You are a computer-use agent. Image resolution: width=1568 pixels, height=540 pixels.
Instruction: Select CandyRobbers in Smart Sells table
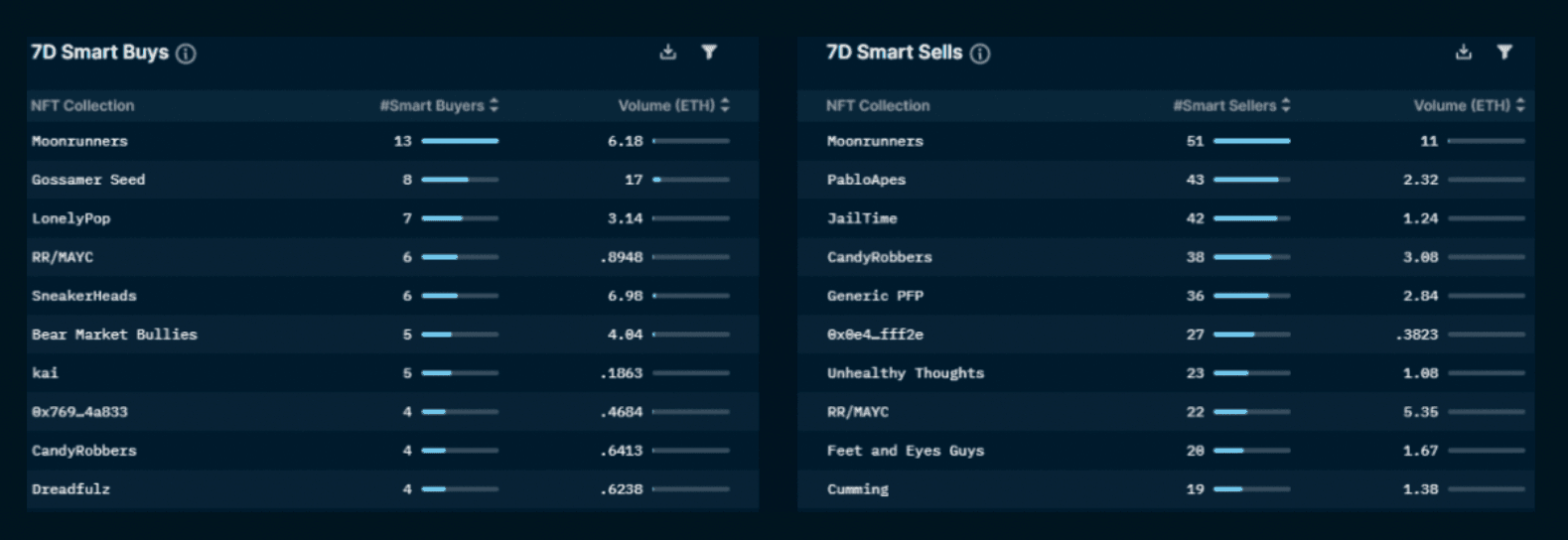pos(1166,257)
